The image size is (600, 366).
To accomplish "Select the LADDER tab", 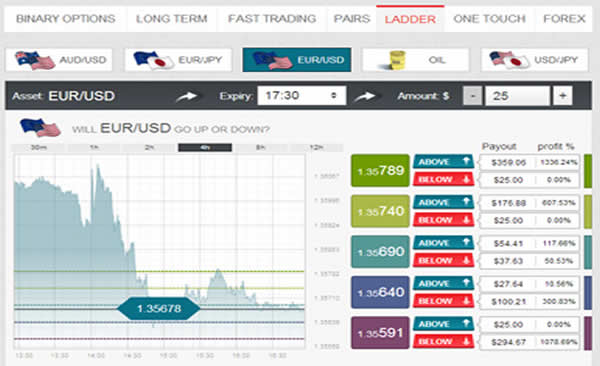I will 410,19.
